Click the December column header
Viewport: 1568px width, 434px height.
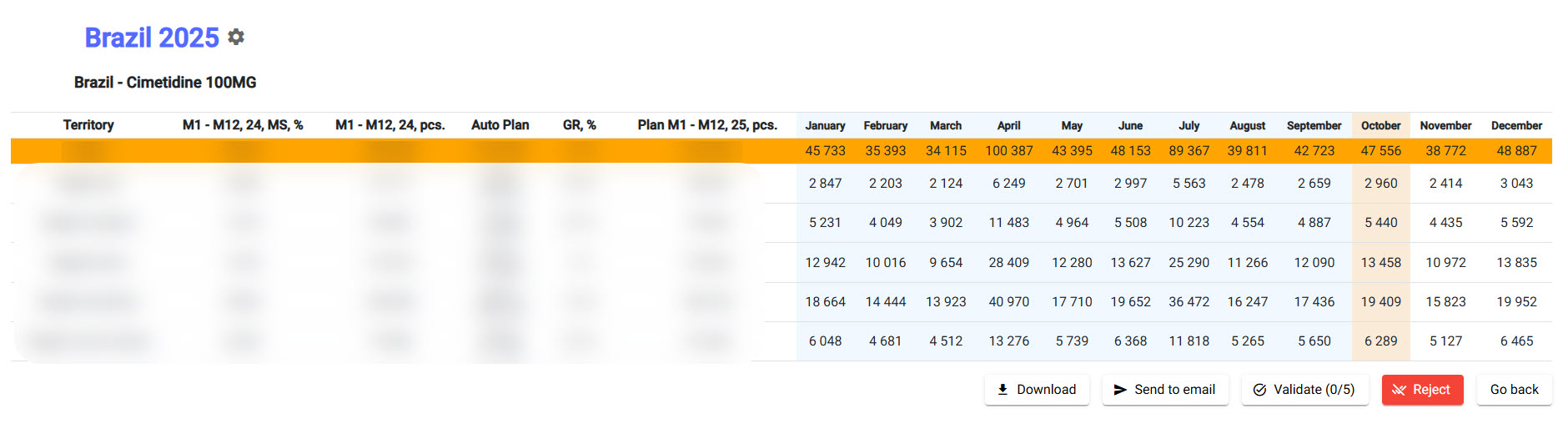(1516, 125)
